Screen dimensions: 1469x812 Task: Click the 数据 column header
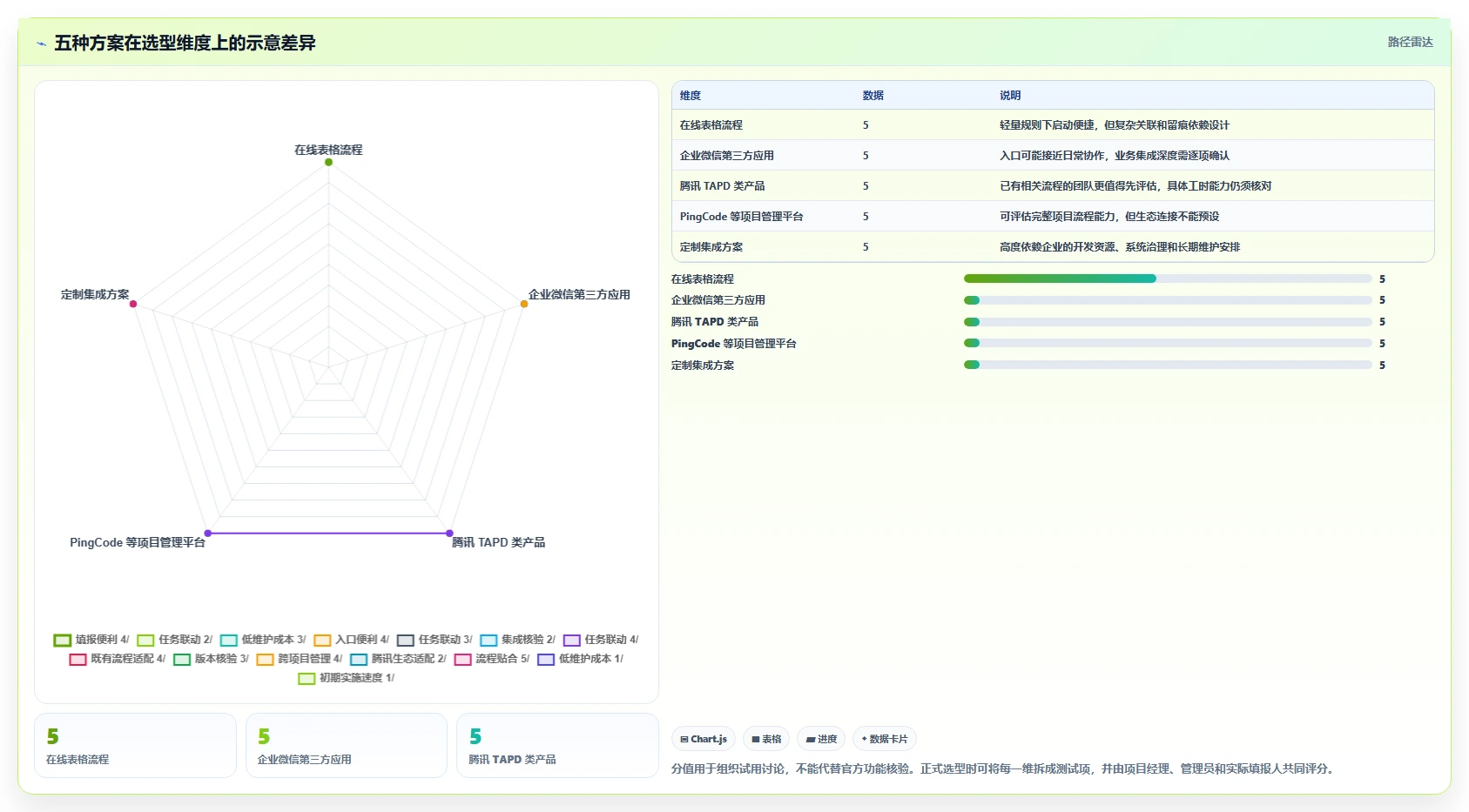[873, 96]
